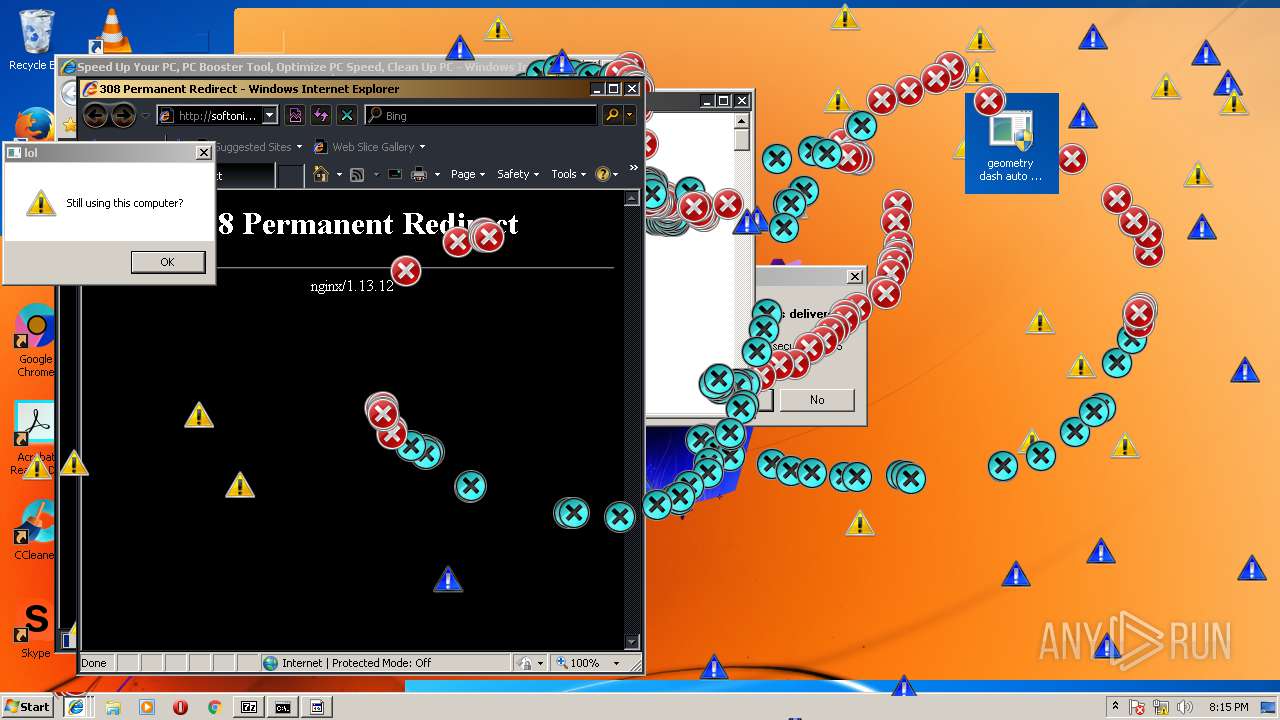Open Windows Media Player on taskbar

click(x=147, y=707)
